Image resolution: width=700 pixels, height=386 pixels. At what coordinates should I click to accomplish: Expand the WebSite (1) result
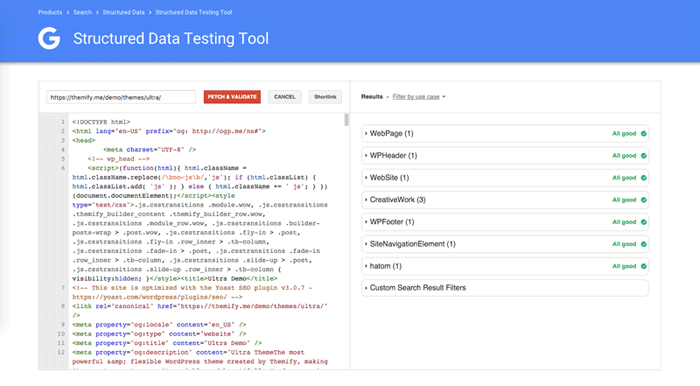504,178
